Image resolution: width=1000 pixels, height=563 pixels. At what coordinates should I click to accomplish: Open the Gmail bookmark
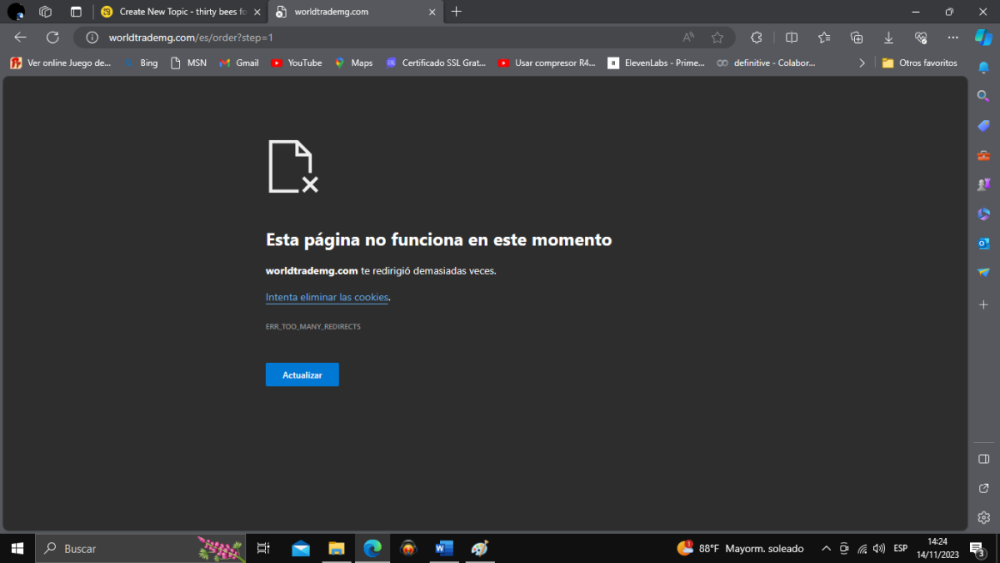point(239,62)
